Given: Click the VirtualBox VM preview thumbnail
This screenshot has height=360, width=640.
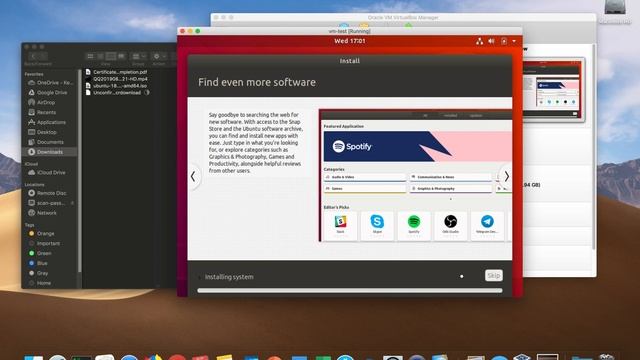Looking at the screenshot, I should pos(553,89).
